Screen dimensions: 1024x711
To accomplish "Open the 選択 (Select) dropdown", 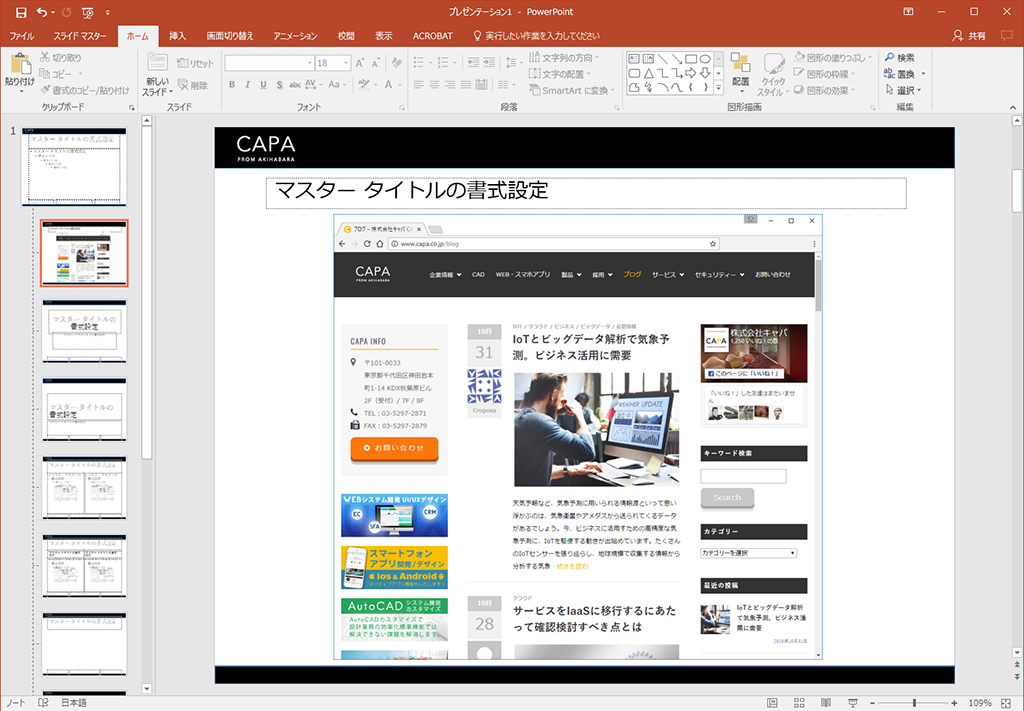I will 903,90.
